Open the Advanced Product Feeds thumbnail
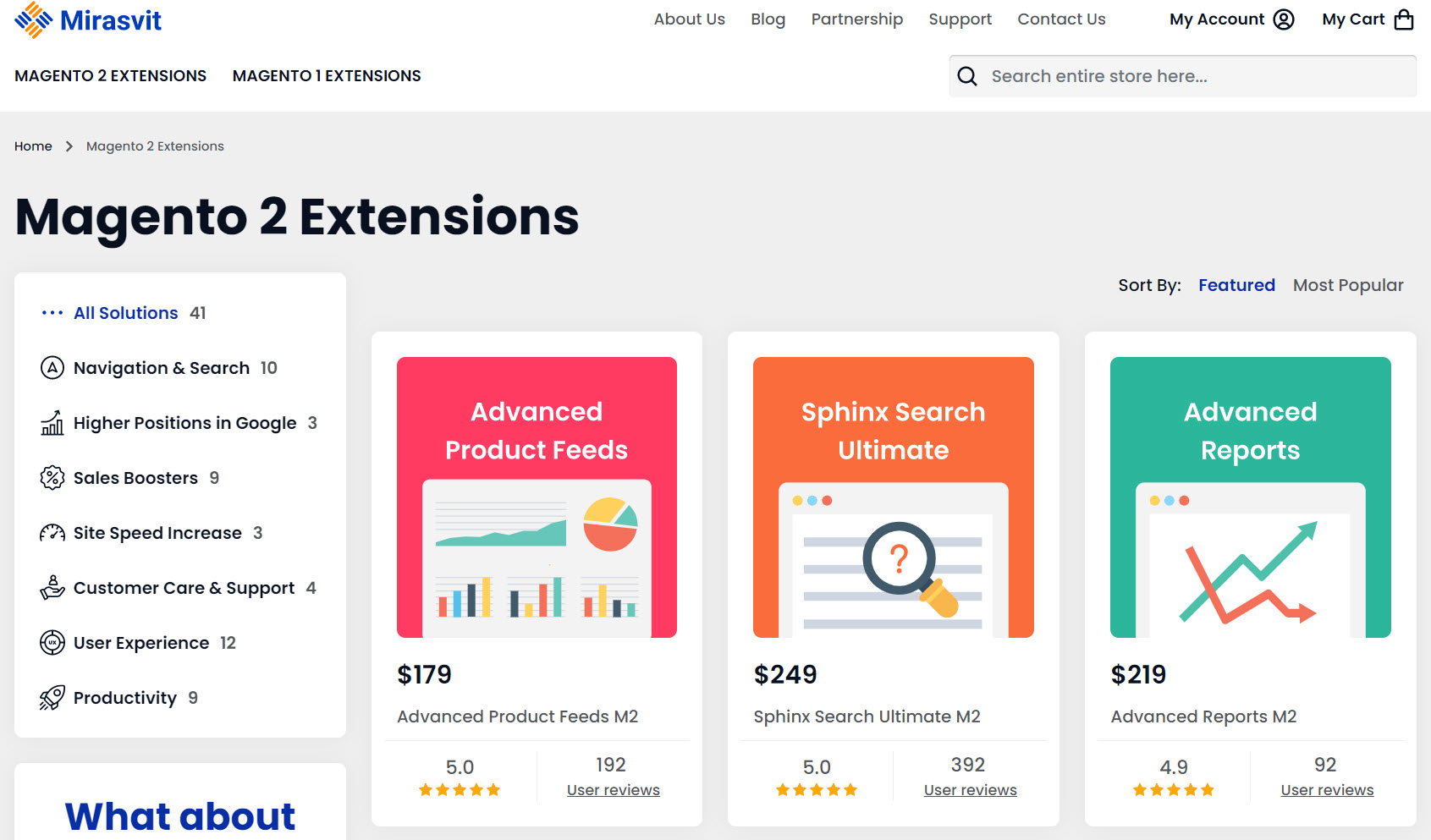This screenshot has width=1431, height=840. 537,497
